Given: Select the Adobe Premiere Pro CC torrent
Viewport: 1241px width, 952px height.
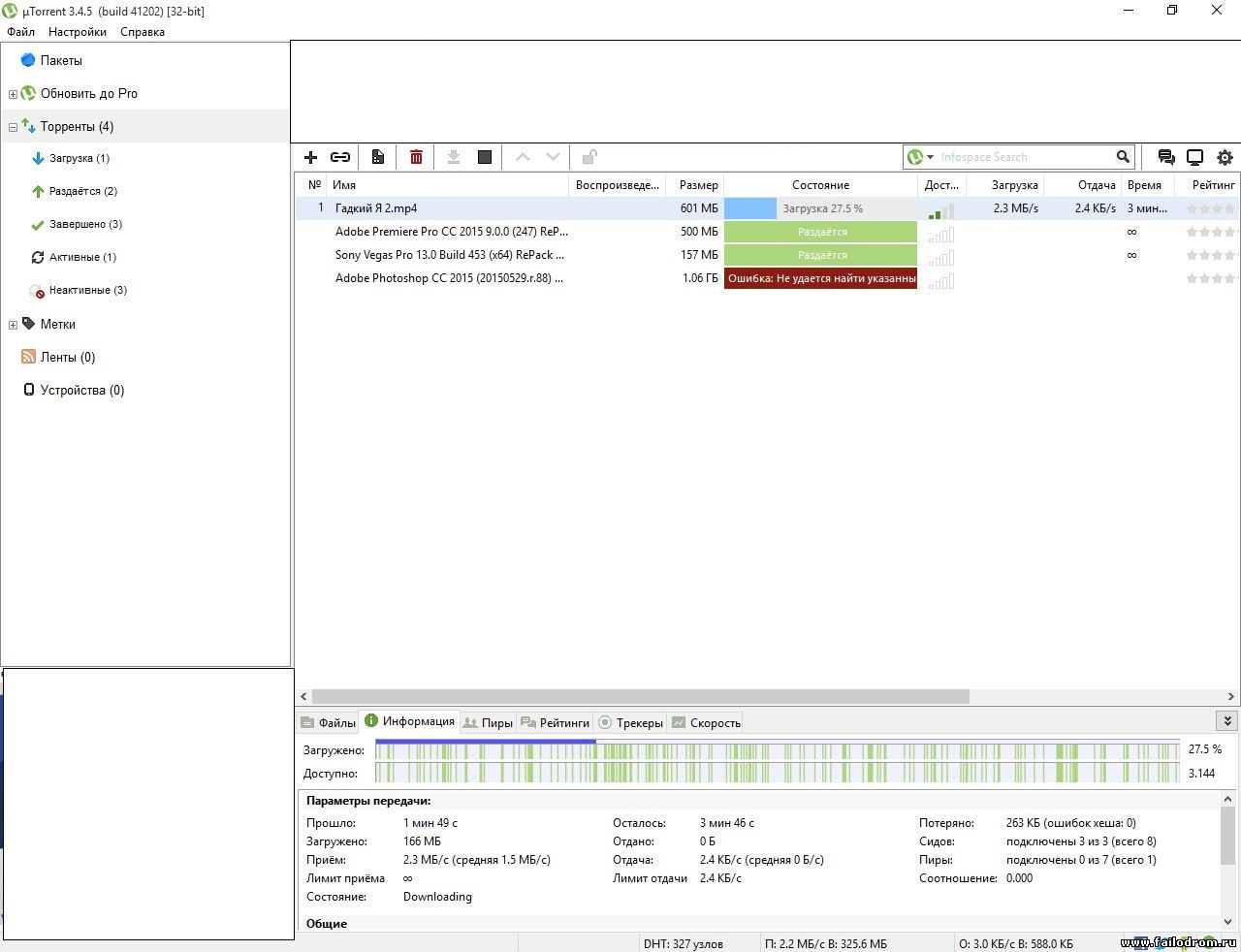Looking at the screenshot, I should (x=766, y=232).
